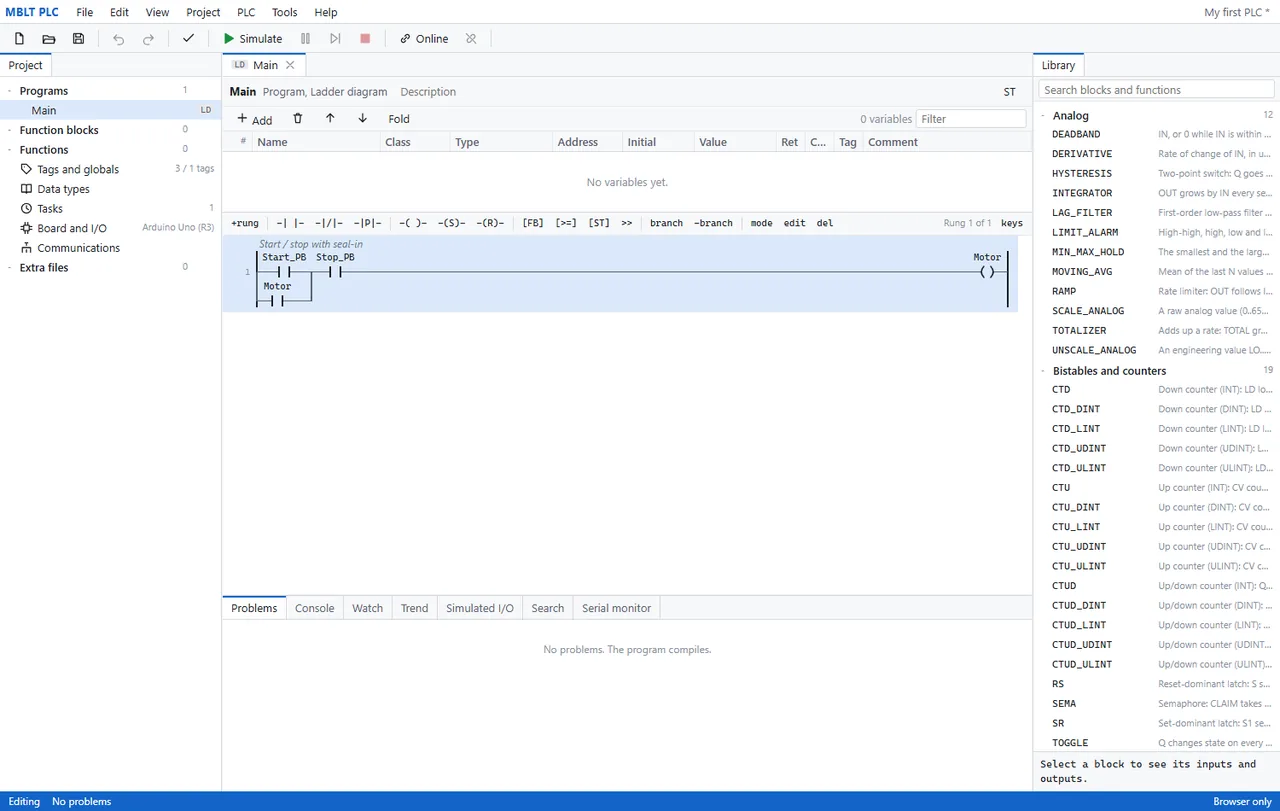
Task: Open the PLC menu
Action: coord(246,12)
